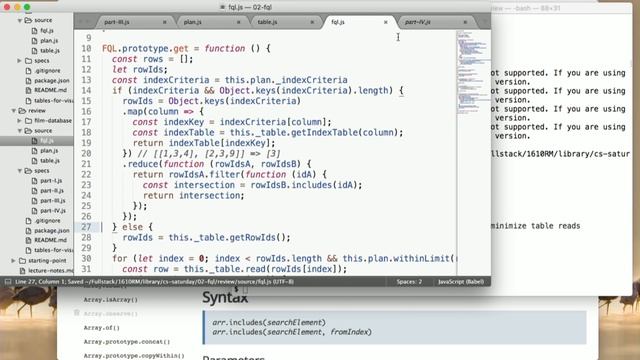This screenshot has height=360, width=640.
Task: Close the plan.js tab
Action: [238, 22]
